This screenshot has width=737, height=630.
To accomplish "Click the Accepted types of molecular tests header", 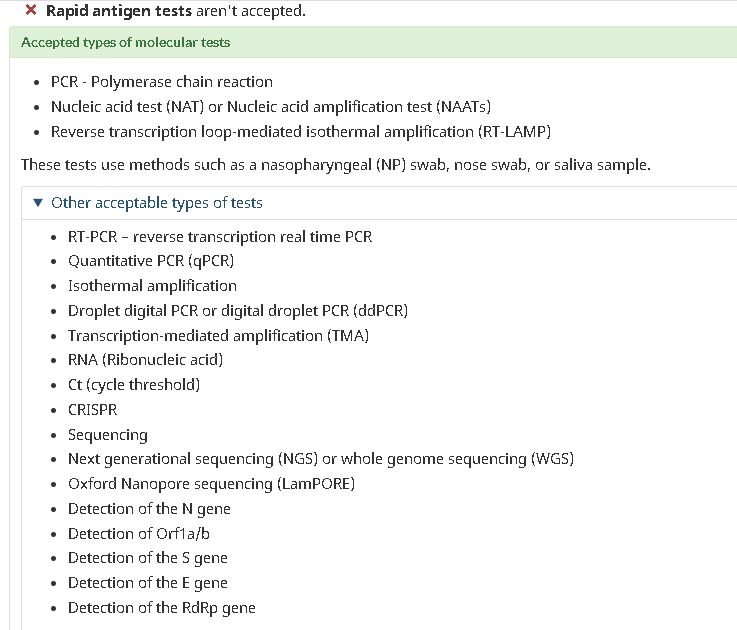I will pos(125,42).
